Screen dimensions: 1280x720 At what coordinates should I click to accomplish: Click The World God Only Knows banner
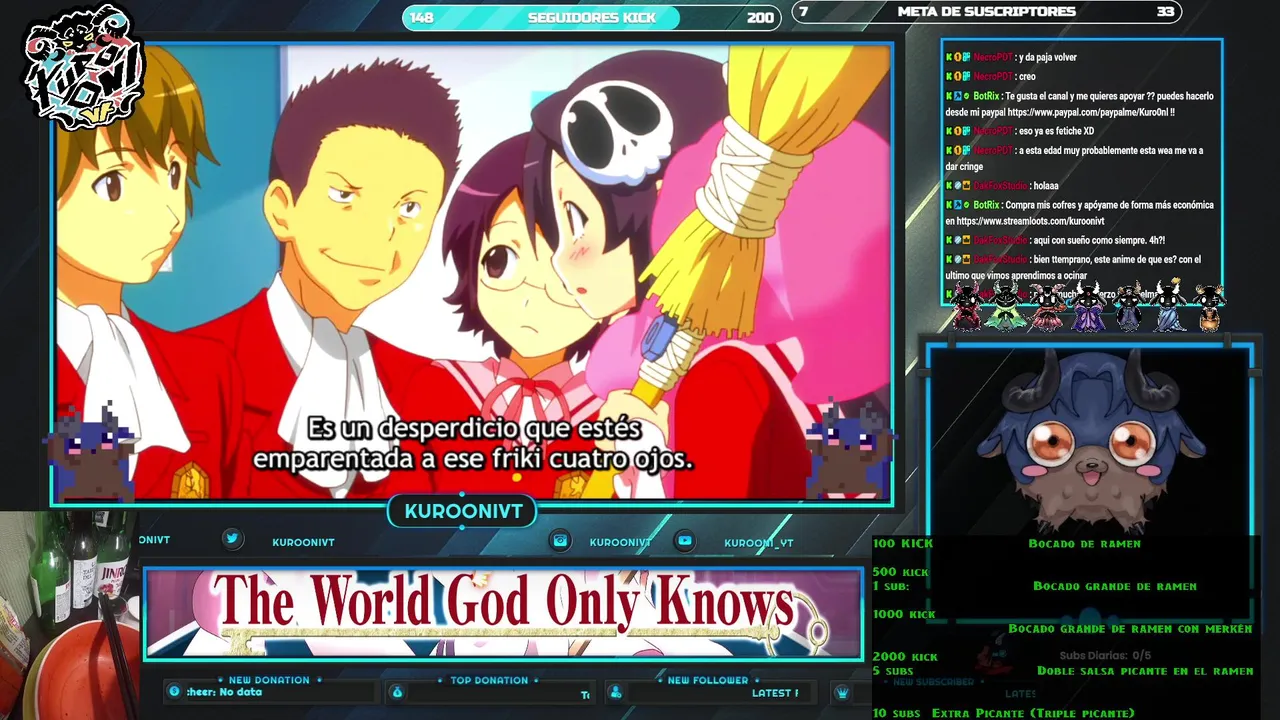[504, 614]
